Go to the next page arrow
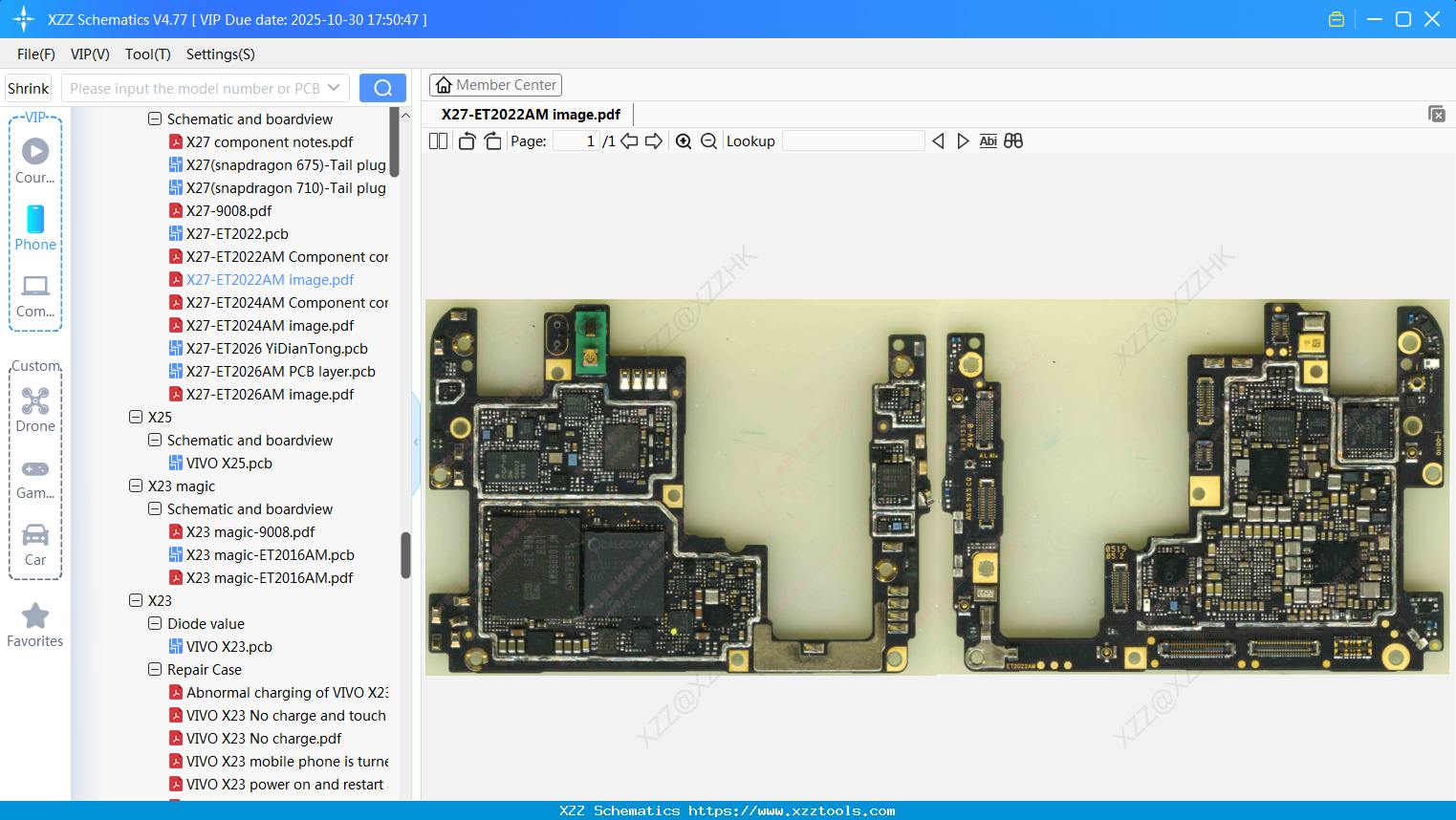Viewport: 1456px width, 820px height. [654, 141]
